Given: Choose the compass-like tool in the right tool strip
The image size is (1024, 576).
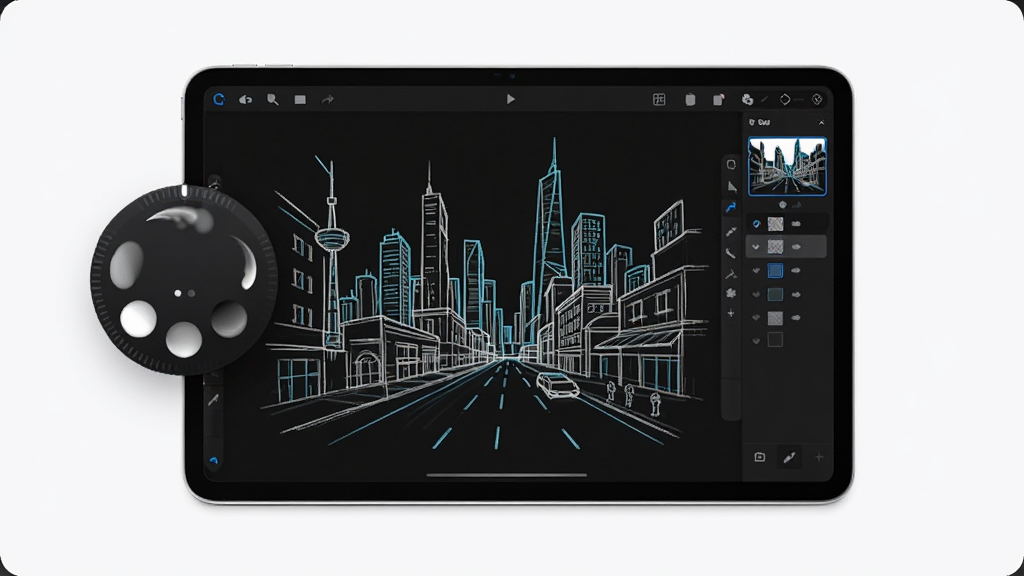Looking at the screenshot, I should point(731,274).
